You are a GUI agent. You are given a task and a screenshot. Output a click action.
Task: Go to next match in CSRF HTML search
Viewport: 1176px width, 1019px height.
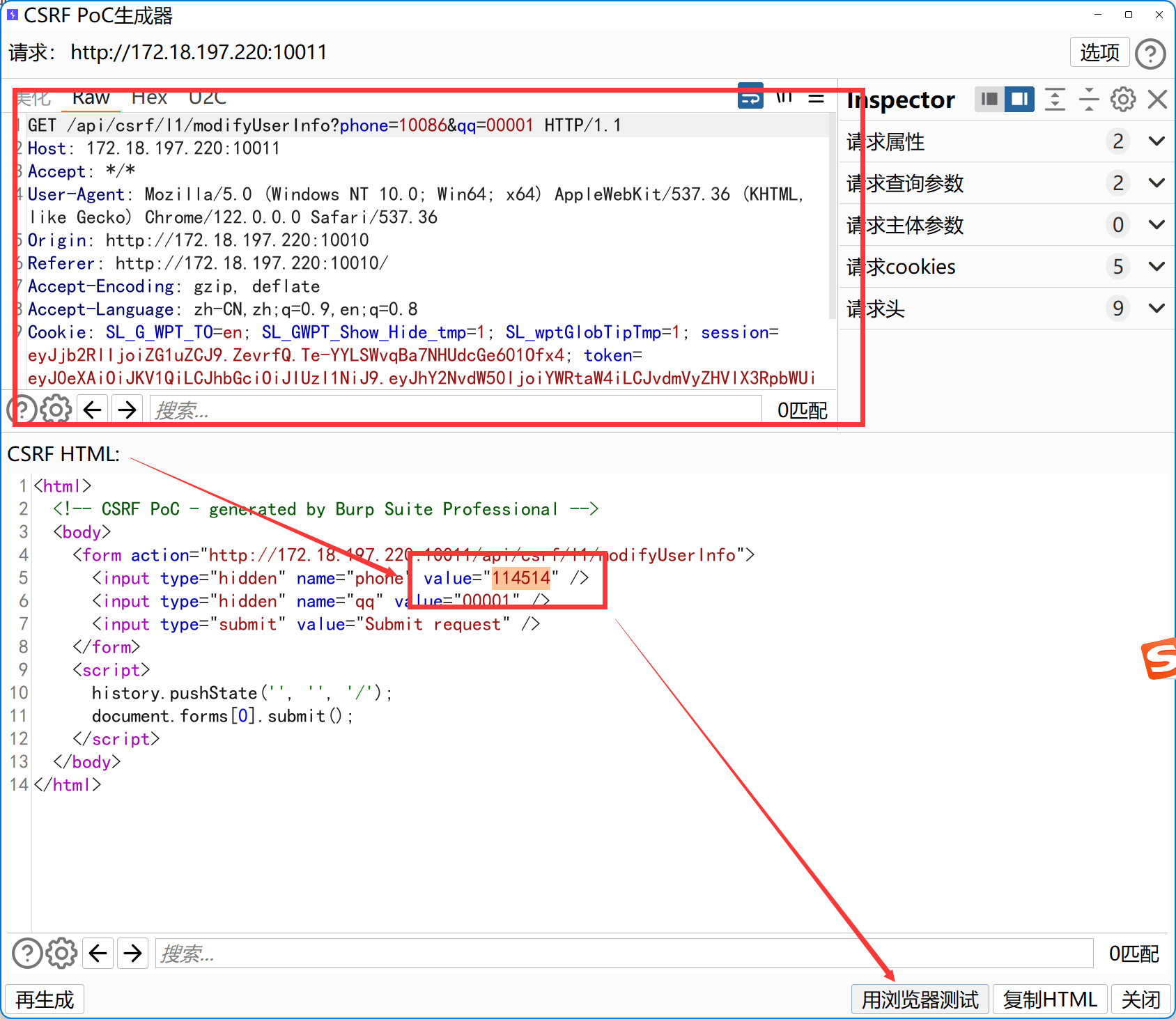(132, 953)
